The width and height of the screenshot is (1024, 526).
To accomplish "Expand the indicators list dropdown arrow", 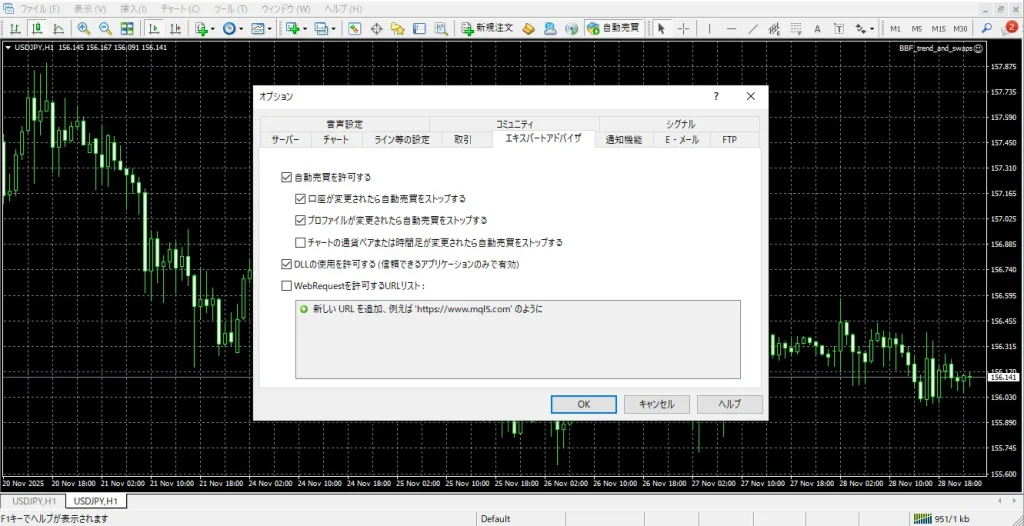I will click(x=213, y=29).
